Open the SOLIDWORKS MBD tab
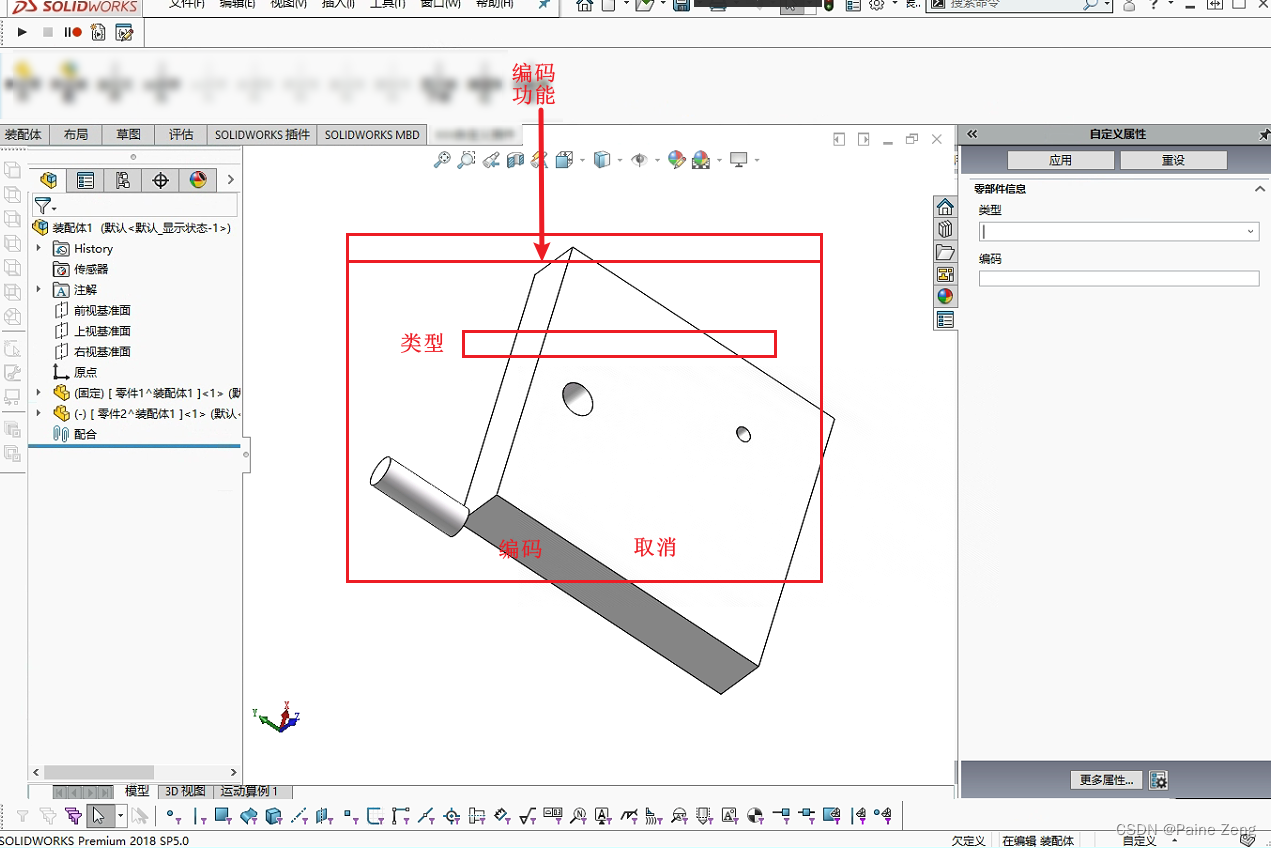 372,135
